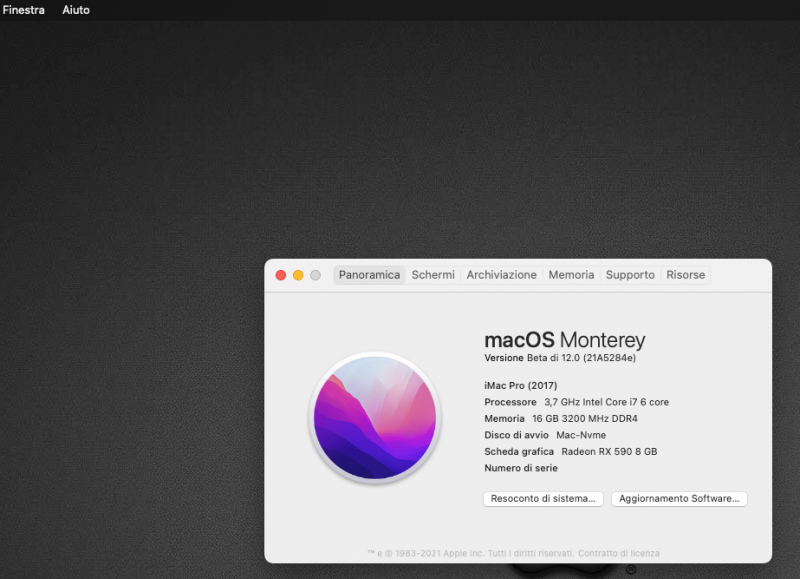The height and width of the screenshot is (579, 800).
Task: Select memory value 16 GB 3200 MHz DDR4
Action: 585,418
